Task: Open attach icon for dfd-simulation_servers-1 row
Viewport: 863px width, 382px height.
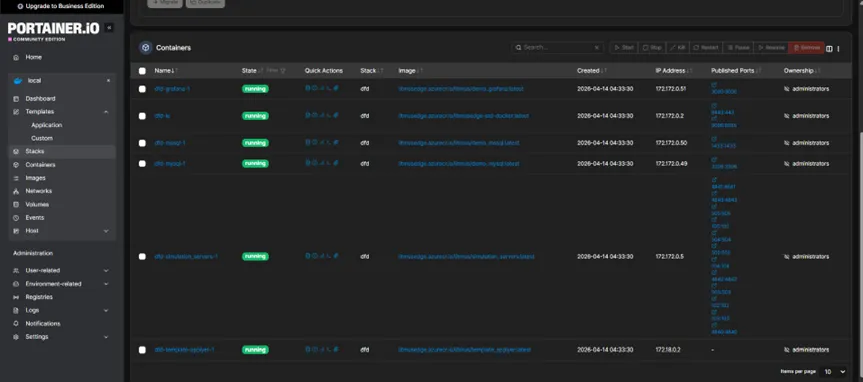Action: click(336, 256)
